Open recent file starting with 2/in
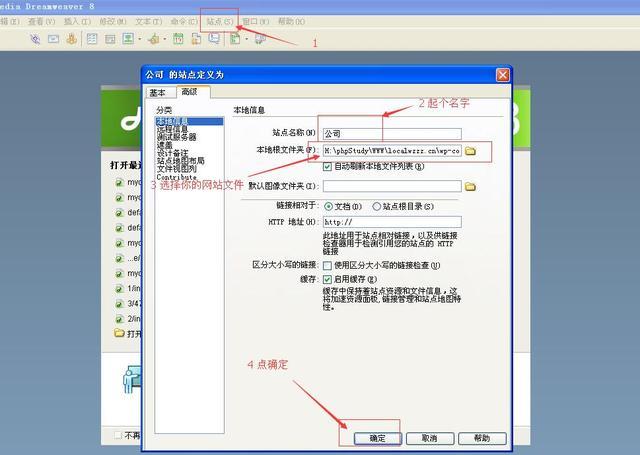This screenshot has width=640, height=455. 128,319
